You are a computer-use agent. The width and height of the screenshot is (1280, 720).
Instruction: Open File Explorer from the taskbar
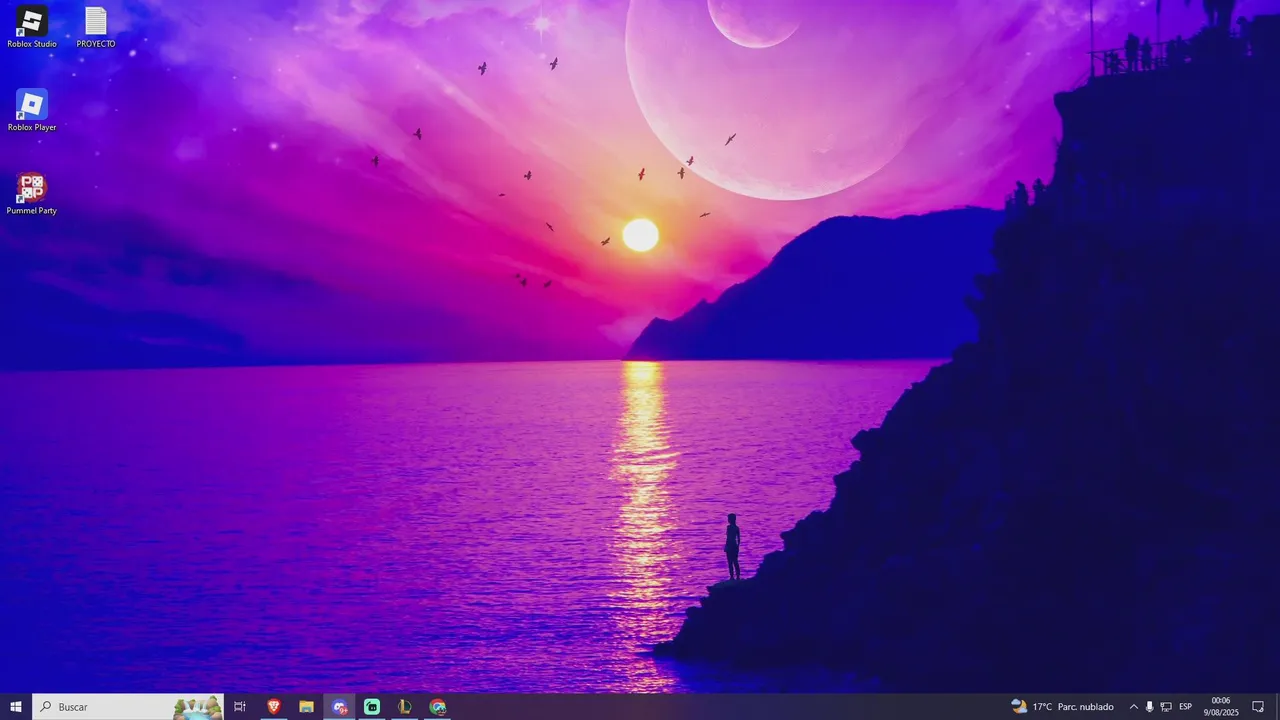point(306,707)
